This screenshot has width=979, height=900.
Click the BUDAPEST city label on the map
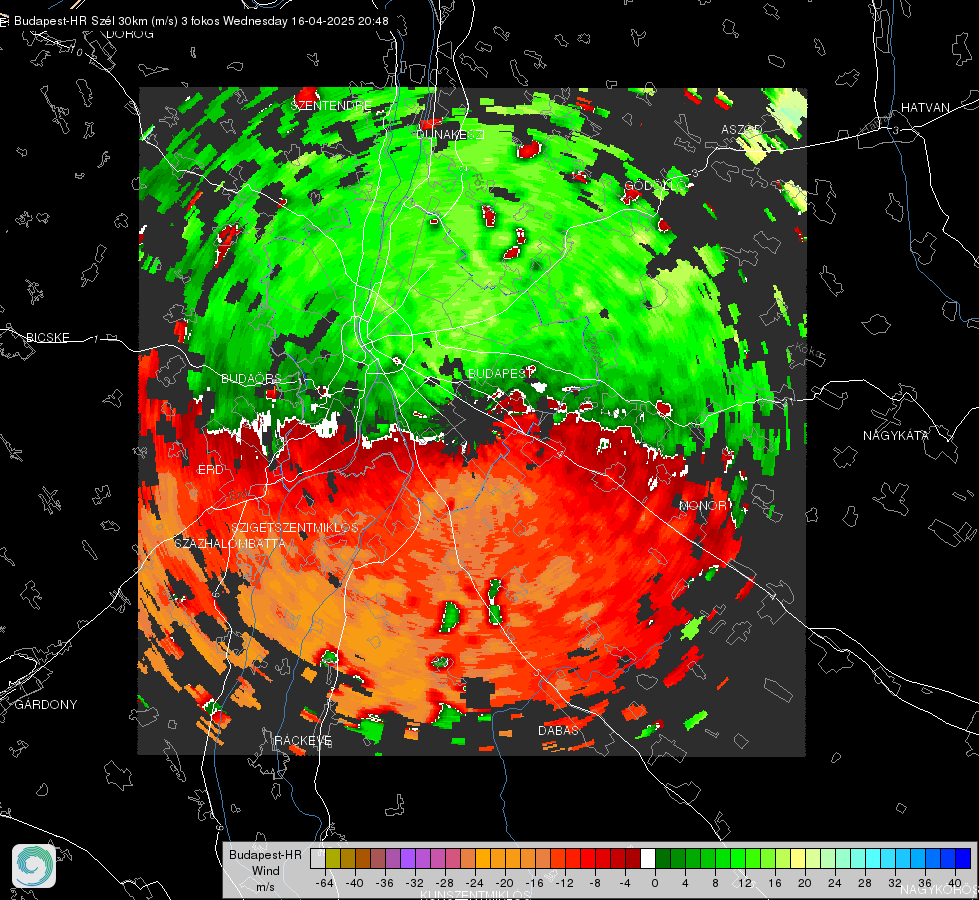[x=500, y=373]
